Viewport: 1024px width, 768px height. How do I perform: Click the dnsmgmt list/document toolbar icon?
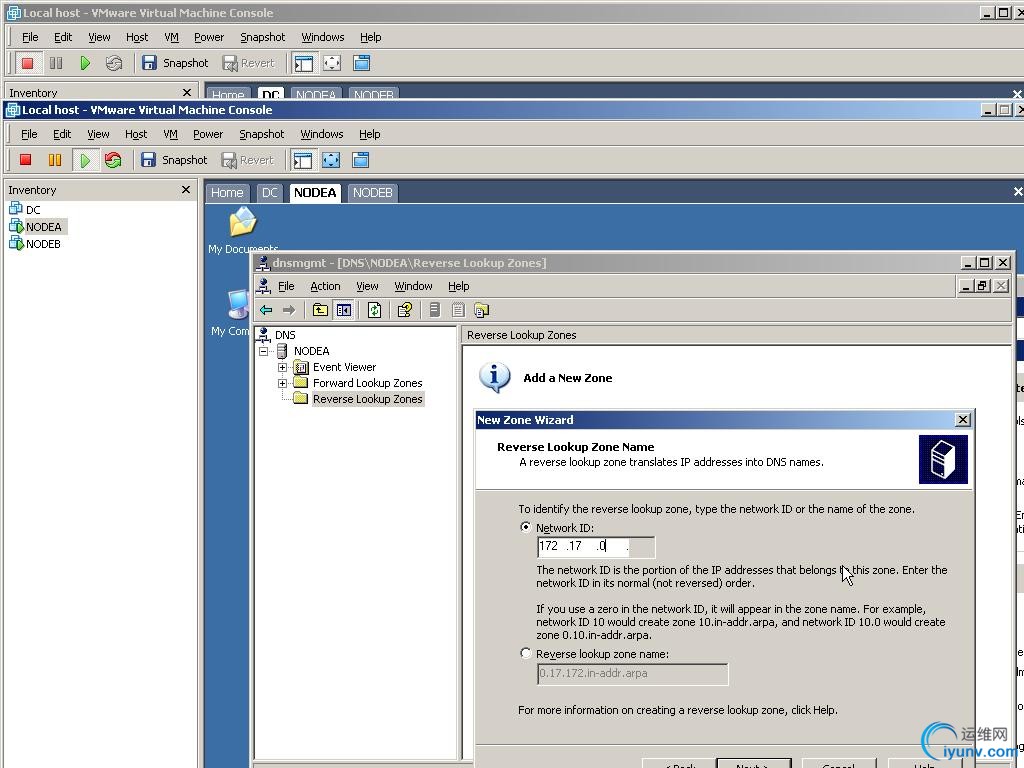[458, 310]
